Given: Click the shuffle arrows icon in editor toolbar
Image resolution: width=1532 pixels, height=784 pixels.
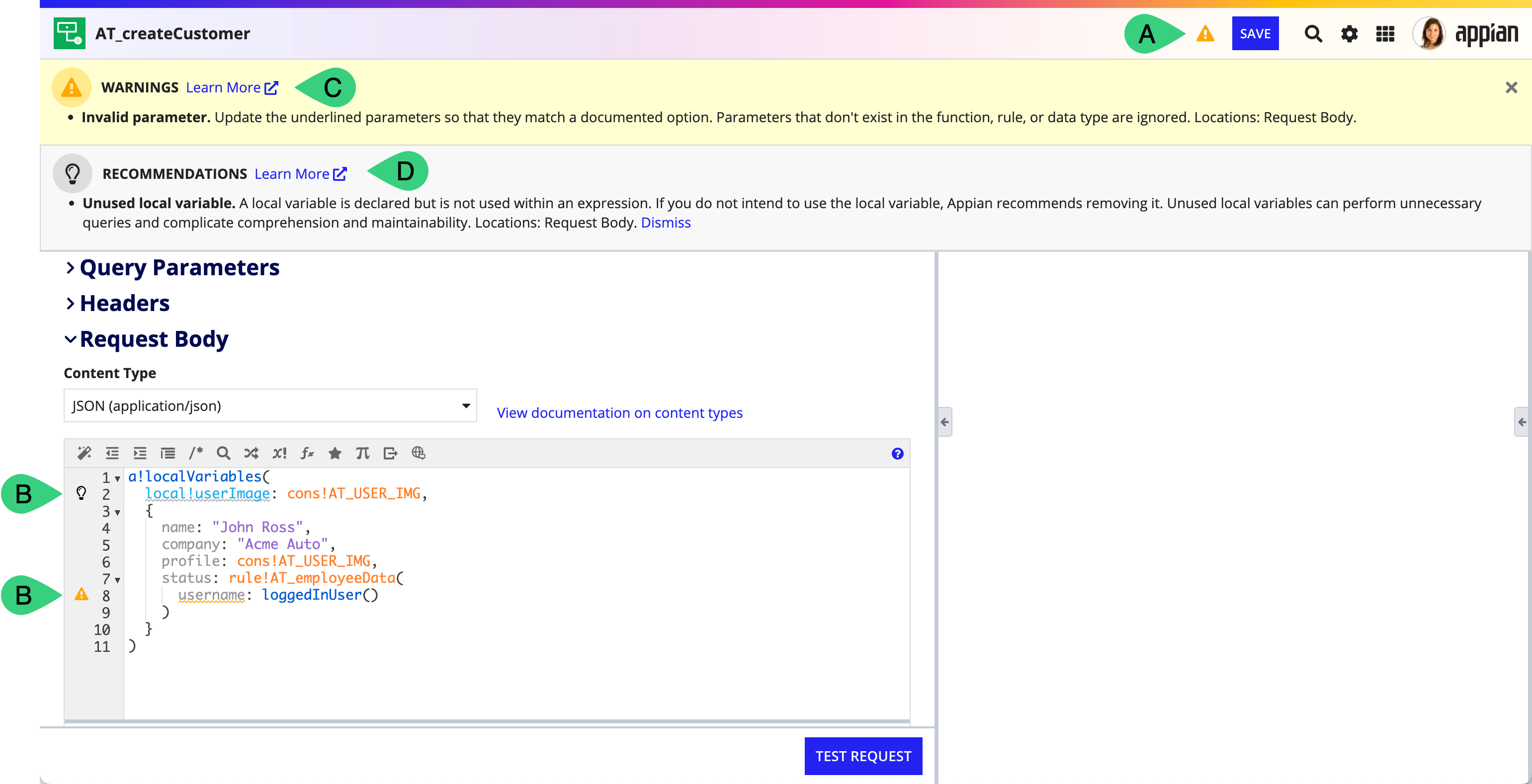Looking at the screenshot, I should coord(251,454).
